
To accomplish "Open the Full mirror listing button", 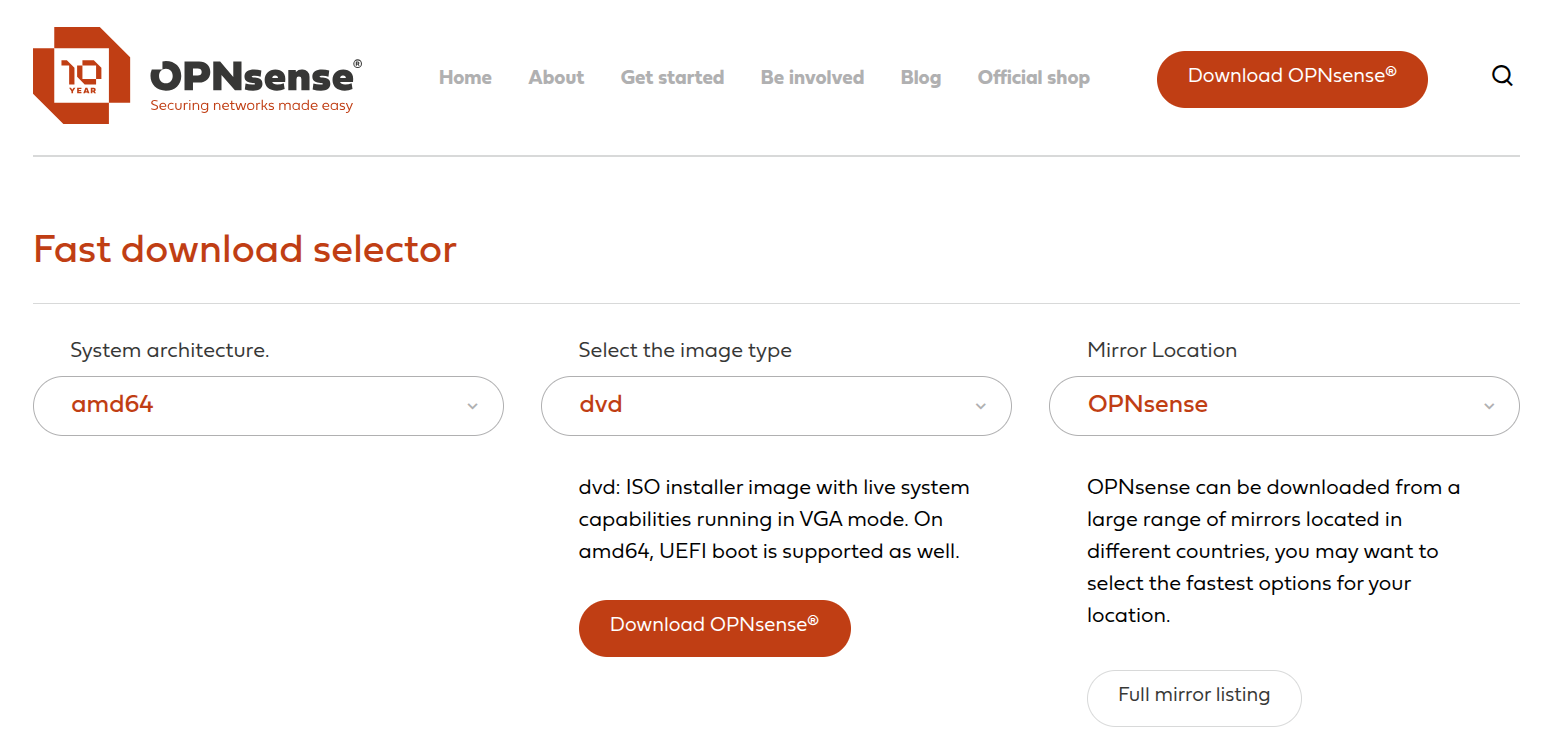I will click(x=1194, y=697).
